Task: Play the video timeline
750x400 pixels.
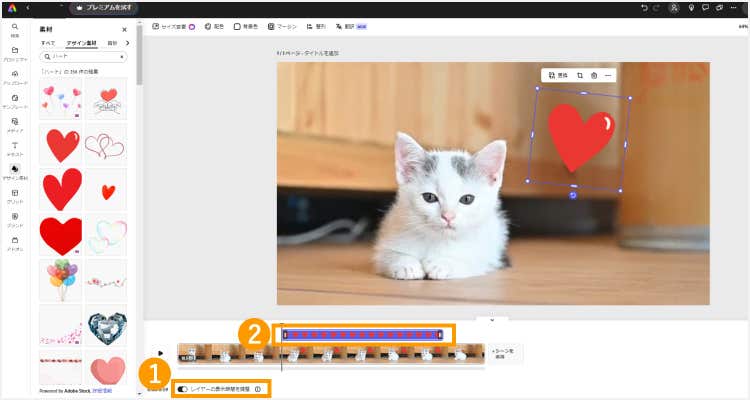Action: click(x=161, y=354)
